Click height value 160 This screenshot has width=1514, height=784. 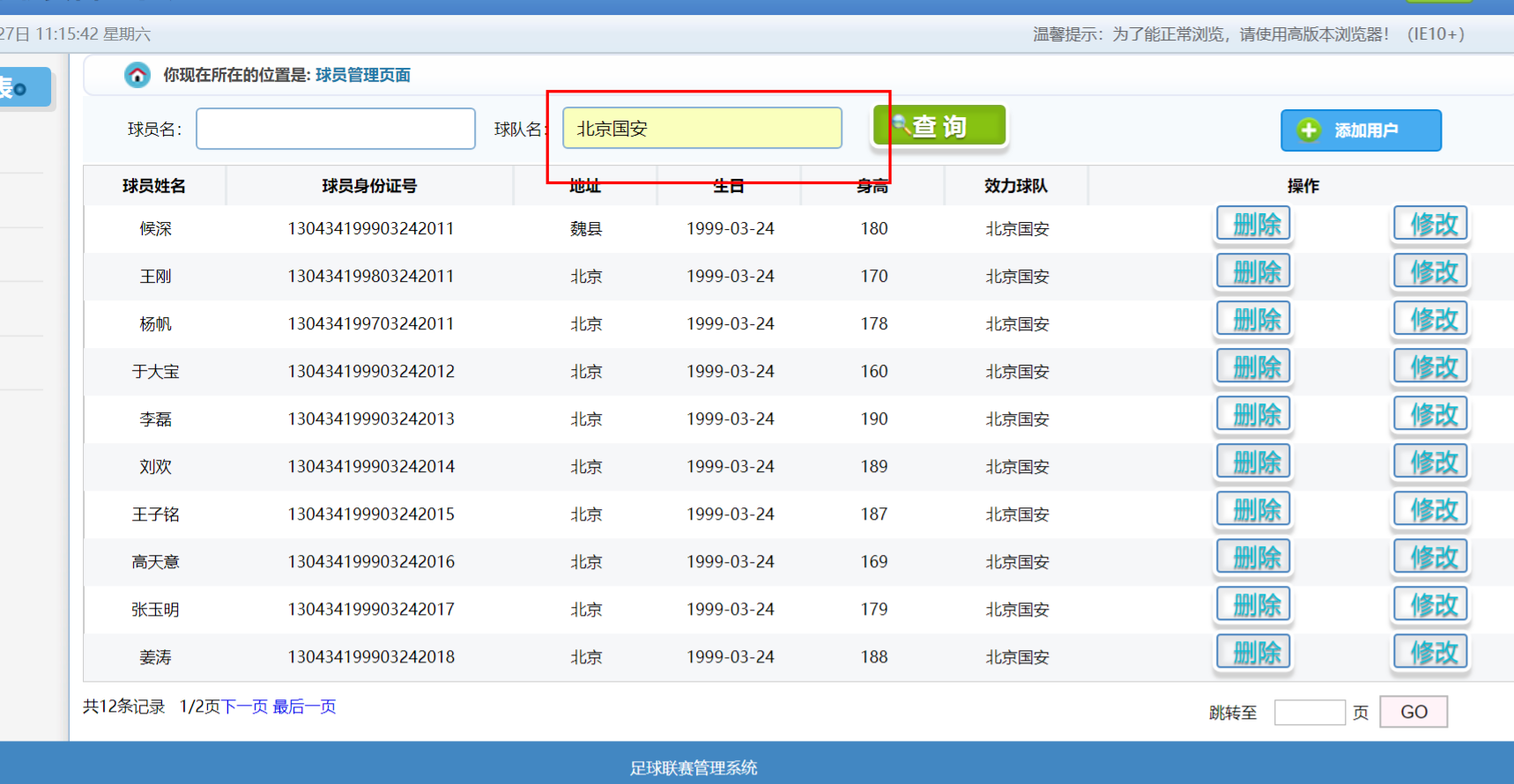point(874,372)
